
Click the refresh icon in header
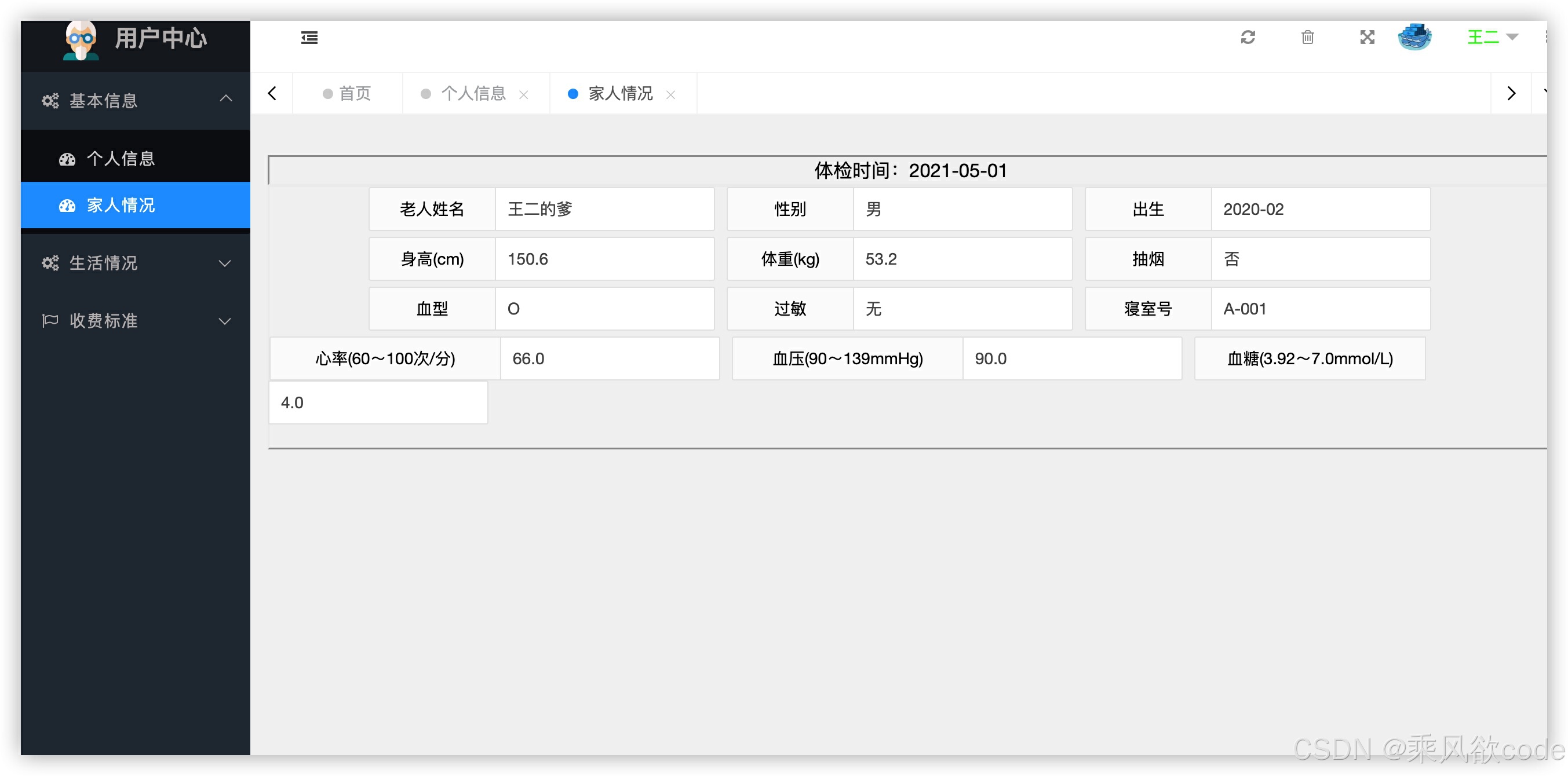pos(1248,38)
